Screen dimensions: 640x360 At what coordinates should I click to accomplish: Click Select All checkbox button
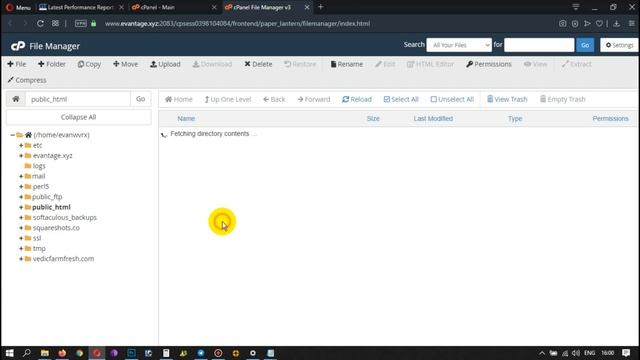pos(401,99)
